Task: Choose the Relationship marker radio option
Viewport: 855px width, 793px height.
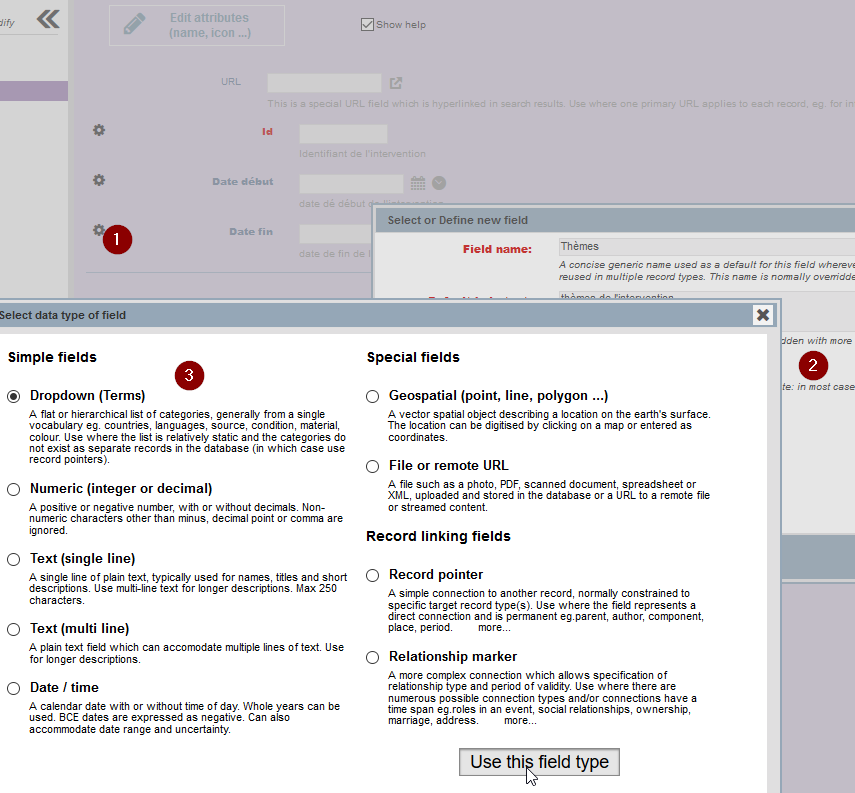Action: [373, 657]
